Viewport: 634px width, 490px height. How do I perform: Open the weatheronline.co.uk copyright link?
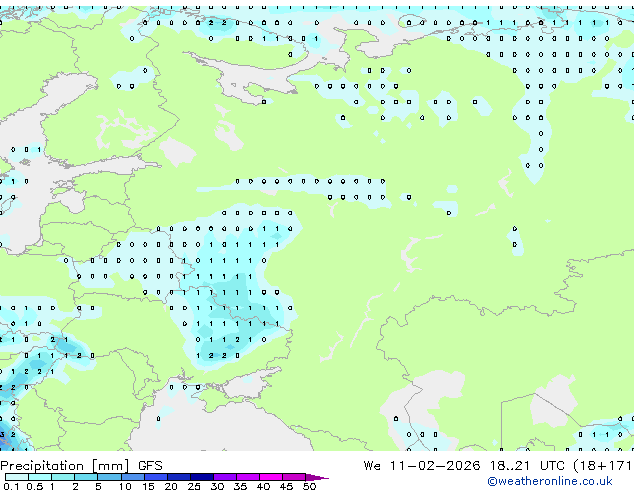(549, 481)
